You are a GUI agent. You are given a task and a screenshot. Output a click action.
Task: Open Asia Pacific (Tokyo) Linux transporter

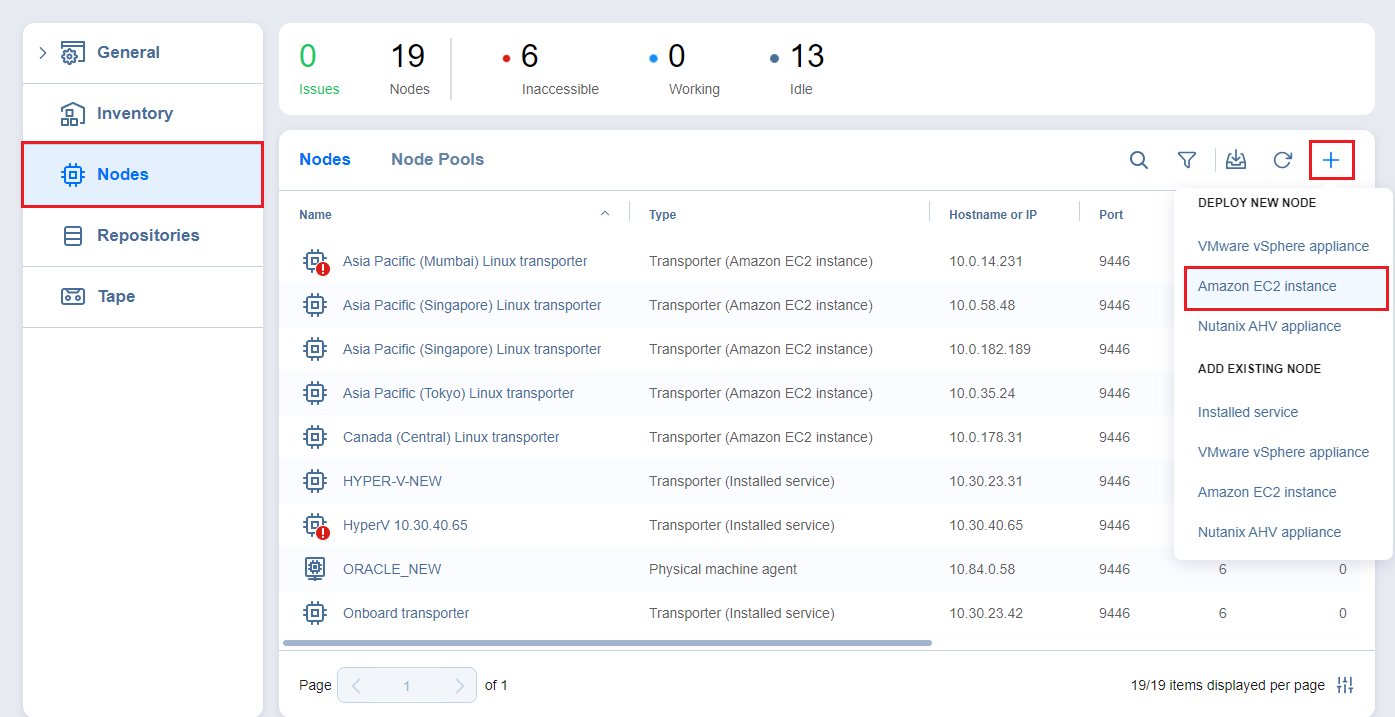[458, 392]
